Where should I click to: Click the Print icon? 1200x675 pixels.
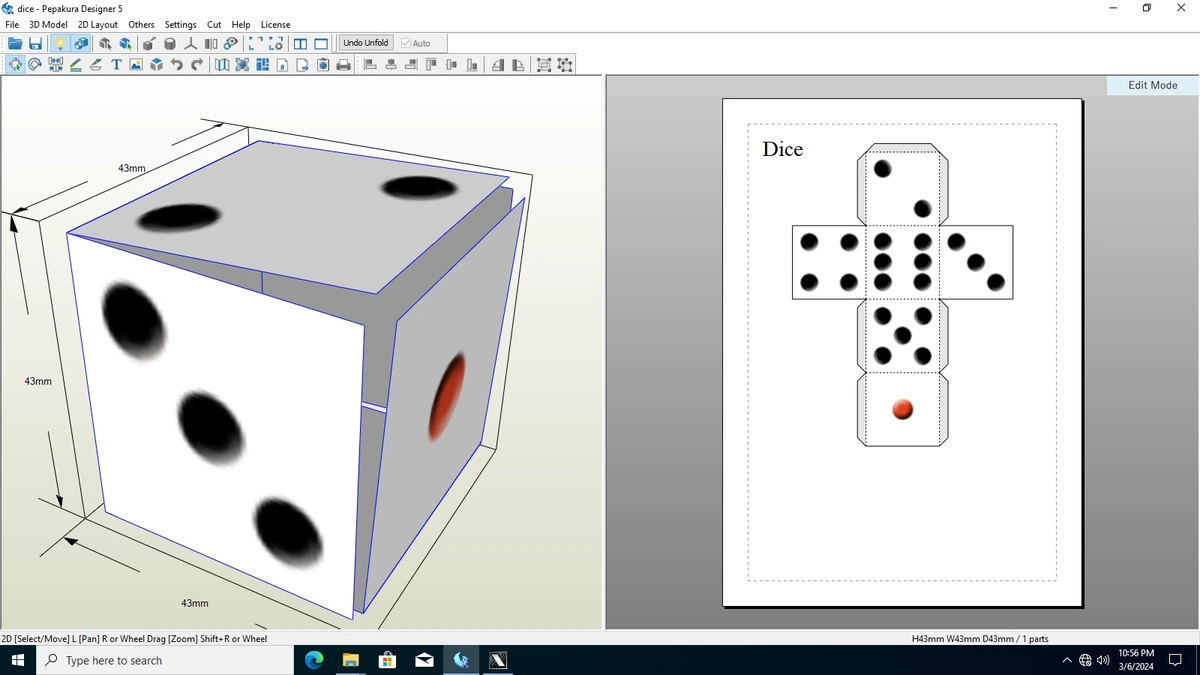click(343, 65)
